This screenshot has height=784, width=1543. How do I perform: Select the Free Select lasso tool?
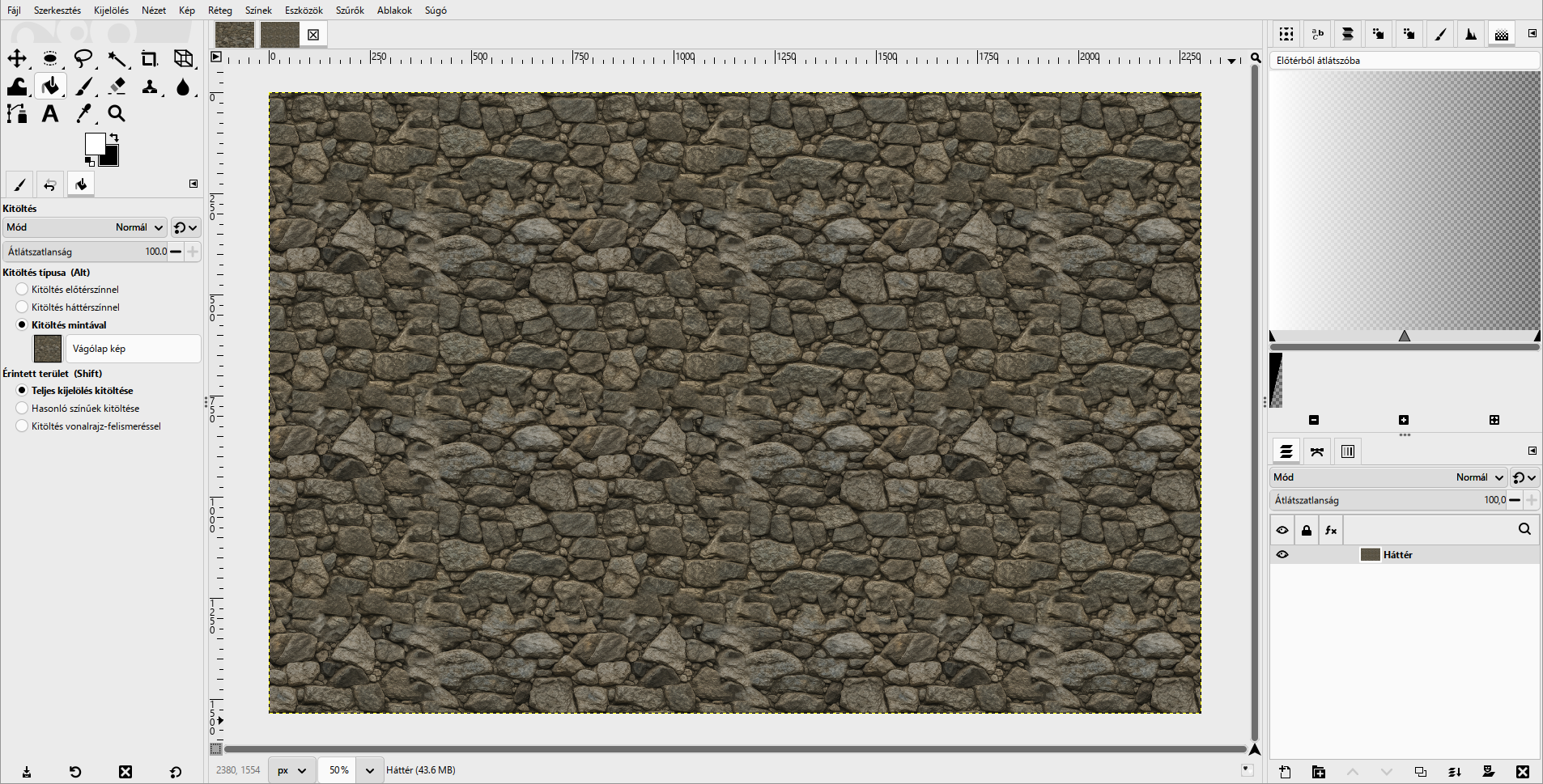(x=83, y=58)
